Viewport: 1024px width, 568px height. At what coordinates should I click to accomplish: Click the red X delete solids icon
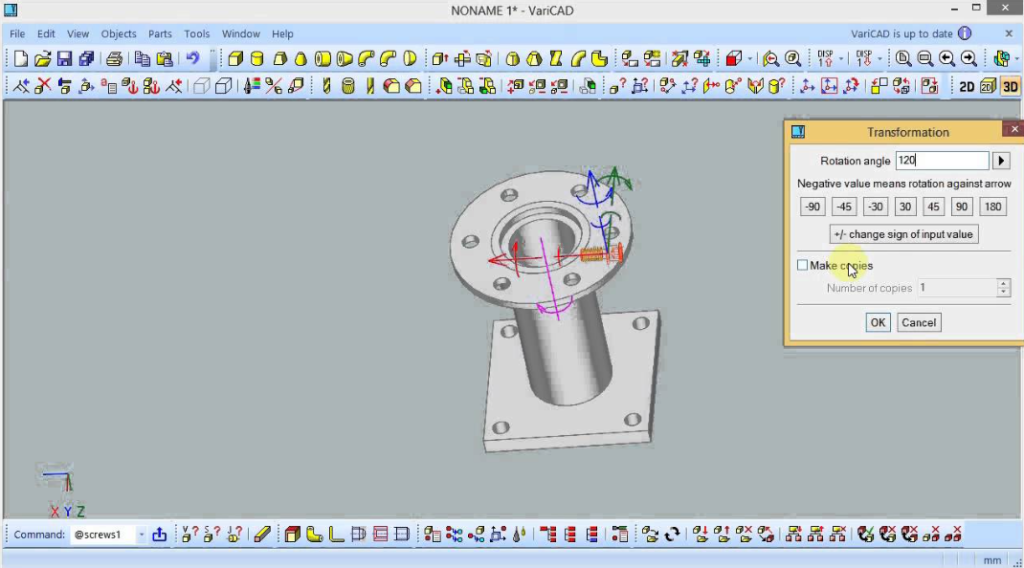[x=43, y=86]
